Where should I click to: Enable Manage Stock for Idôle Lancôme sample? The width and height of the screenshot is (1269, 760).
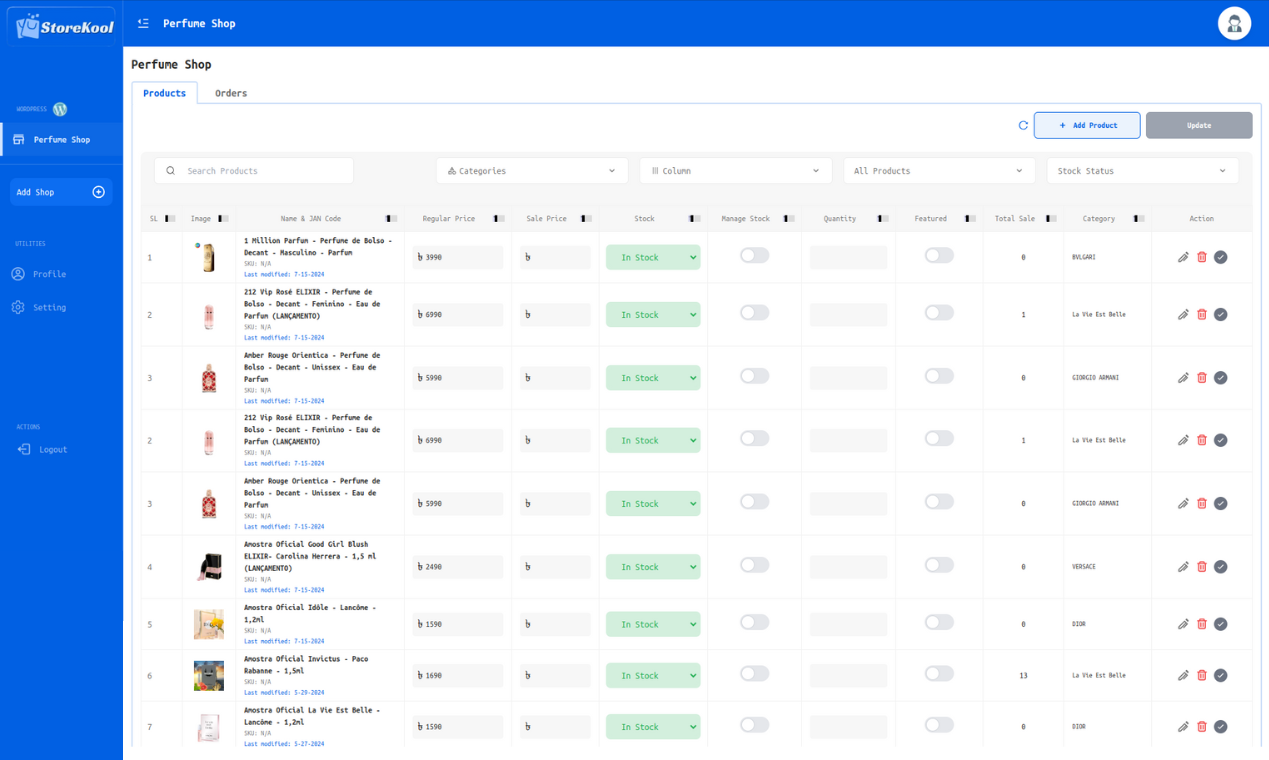click(754, 622)
